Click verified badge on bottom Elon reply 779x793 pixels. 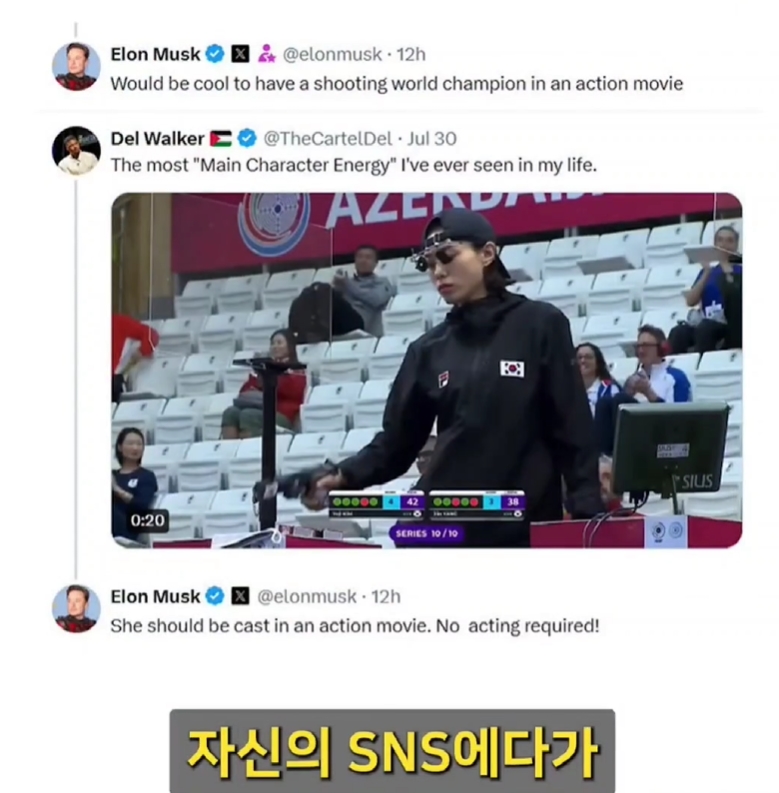(215, 596)
